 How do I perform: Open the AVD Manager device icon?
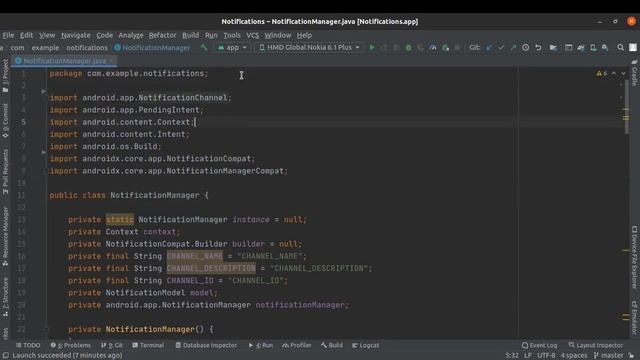593,48
